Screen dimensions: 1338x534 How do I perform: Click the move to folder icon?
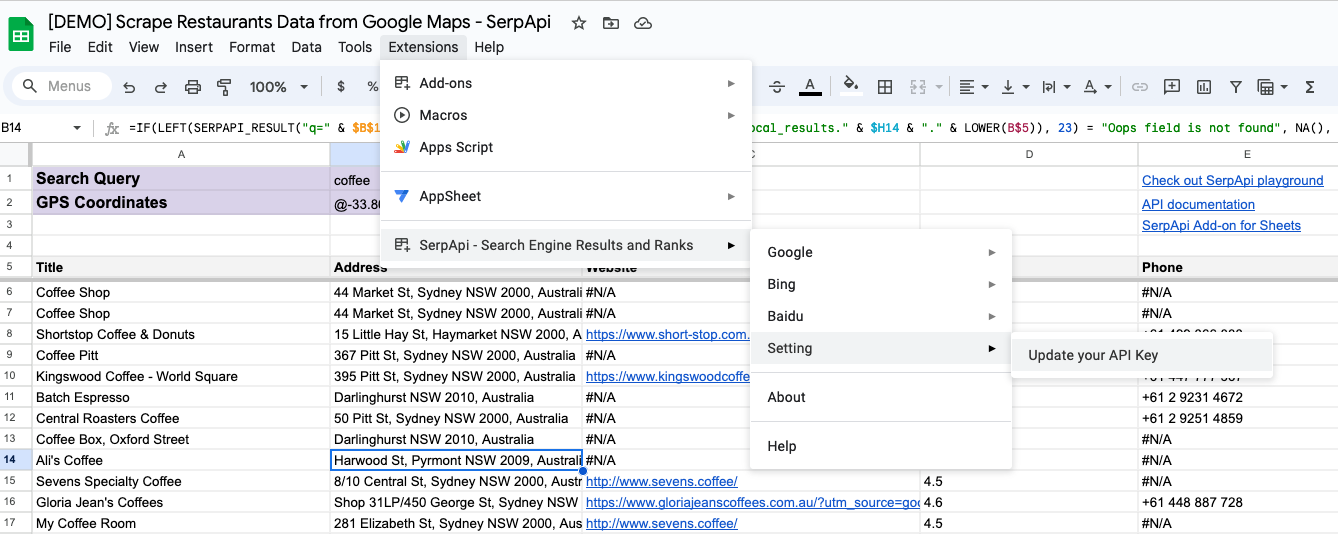point(610,23)
